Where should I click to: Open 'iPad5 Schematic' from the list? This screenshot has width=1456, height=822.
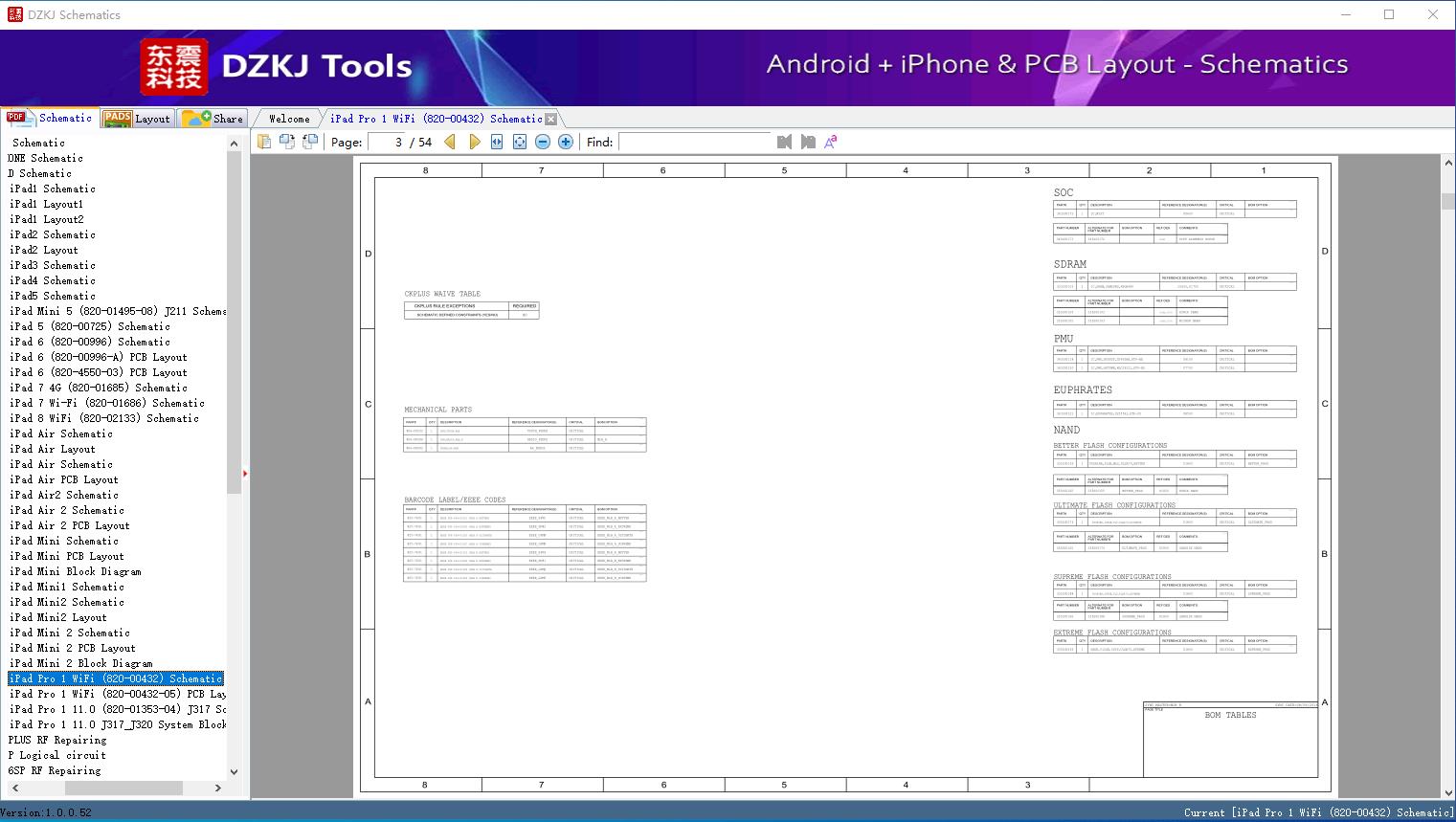tap(53, 296)
